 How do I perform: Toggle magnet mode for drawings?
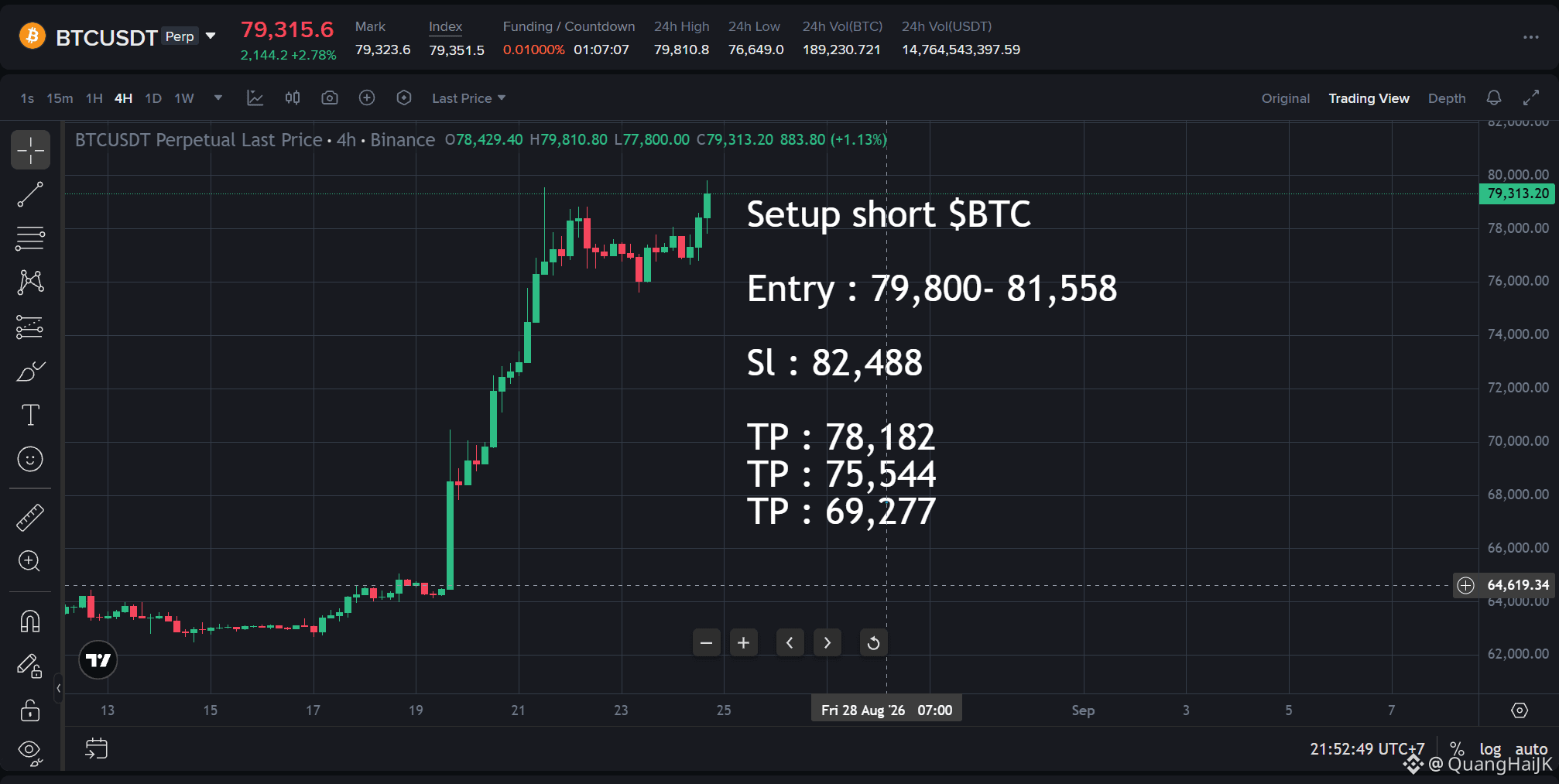click(30, 621)
